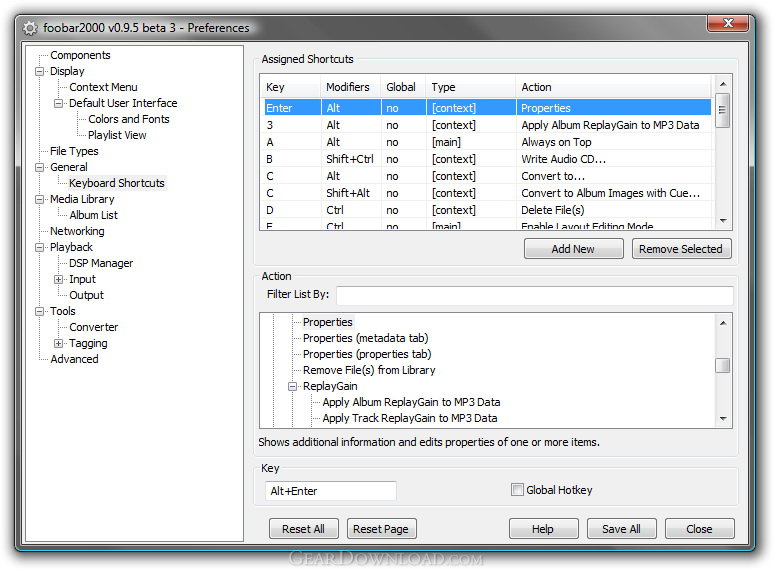Open the DSP Manager page

(101, 263)
